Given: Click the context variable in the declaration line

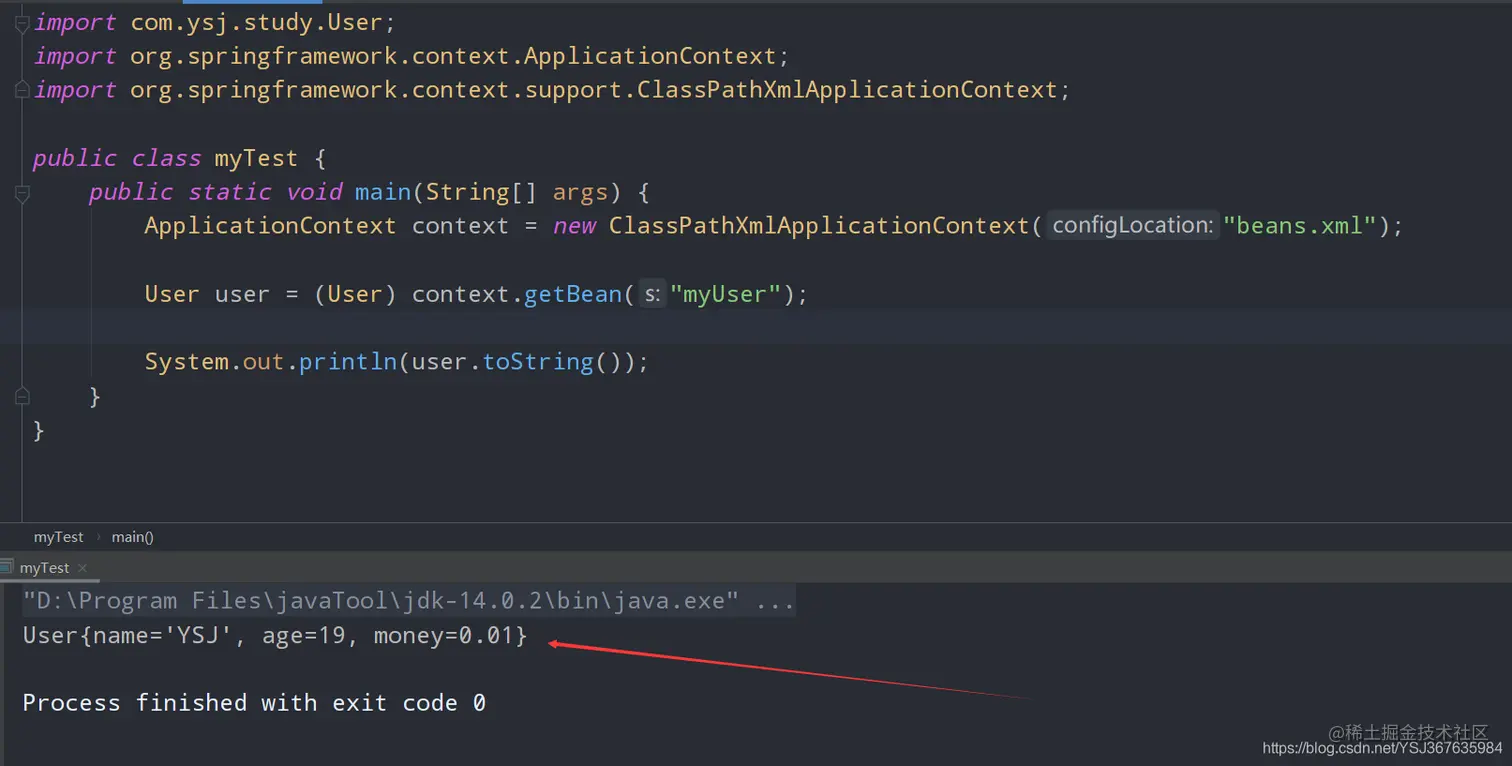Looking at the screenshot, I should coord(461,226).
